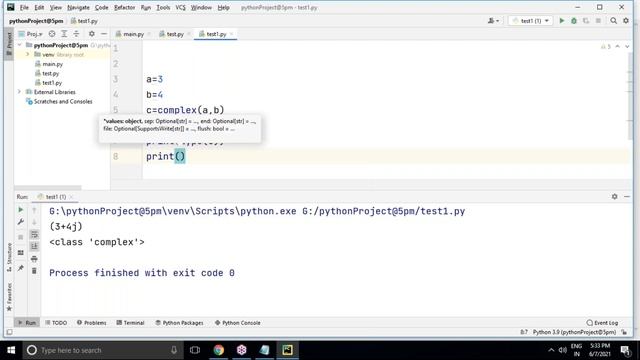Select test.py in project tree
The width and height of the screenshot is (640, 360).
coord(51,73)
